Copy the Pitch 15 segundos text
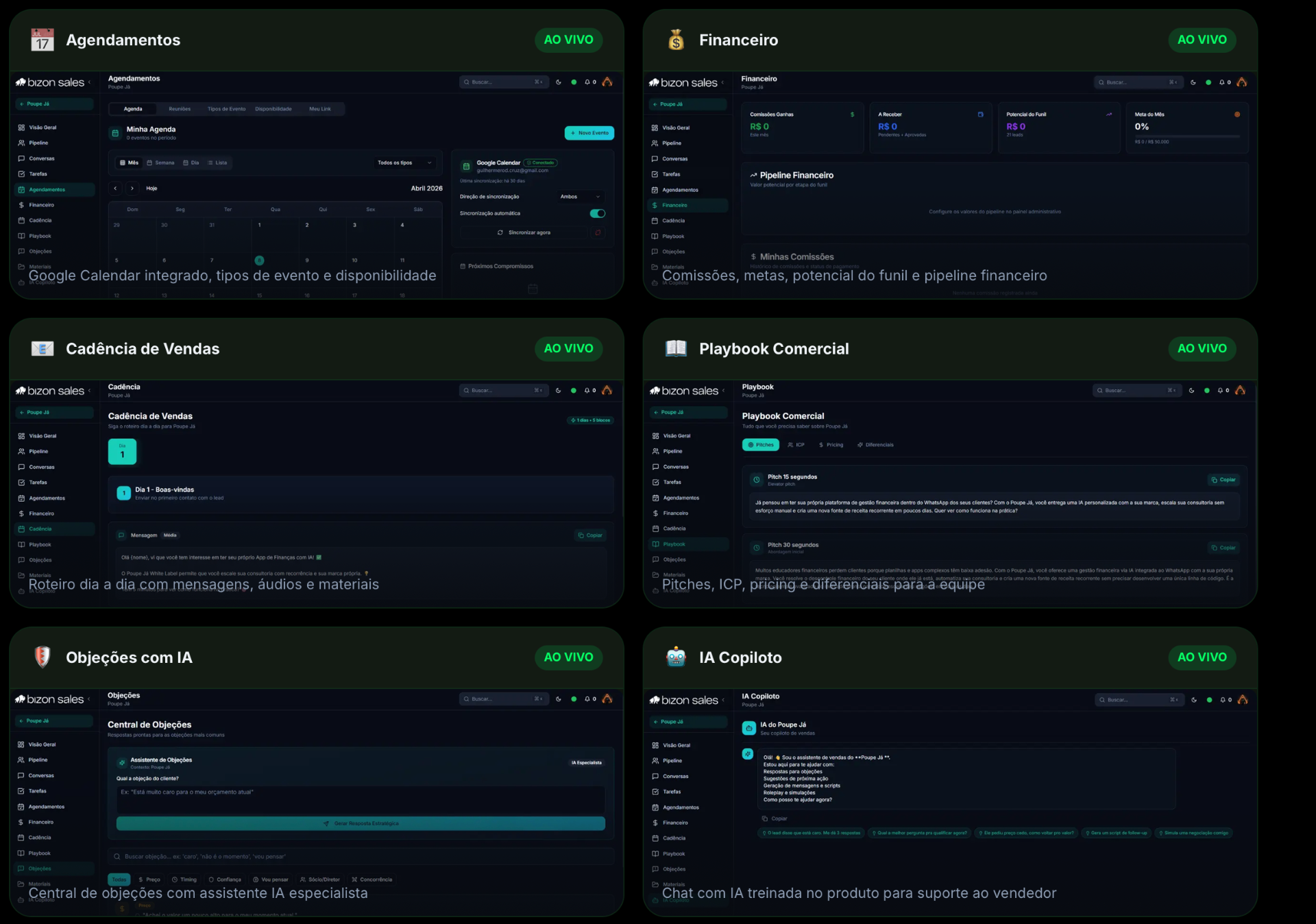Screen dimensions: 1316x924 [x=1223, y=480]
